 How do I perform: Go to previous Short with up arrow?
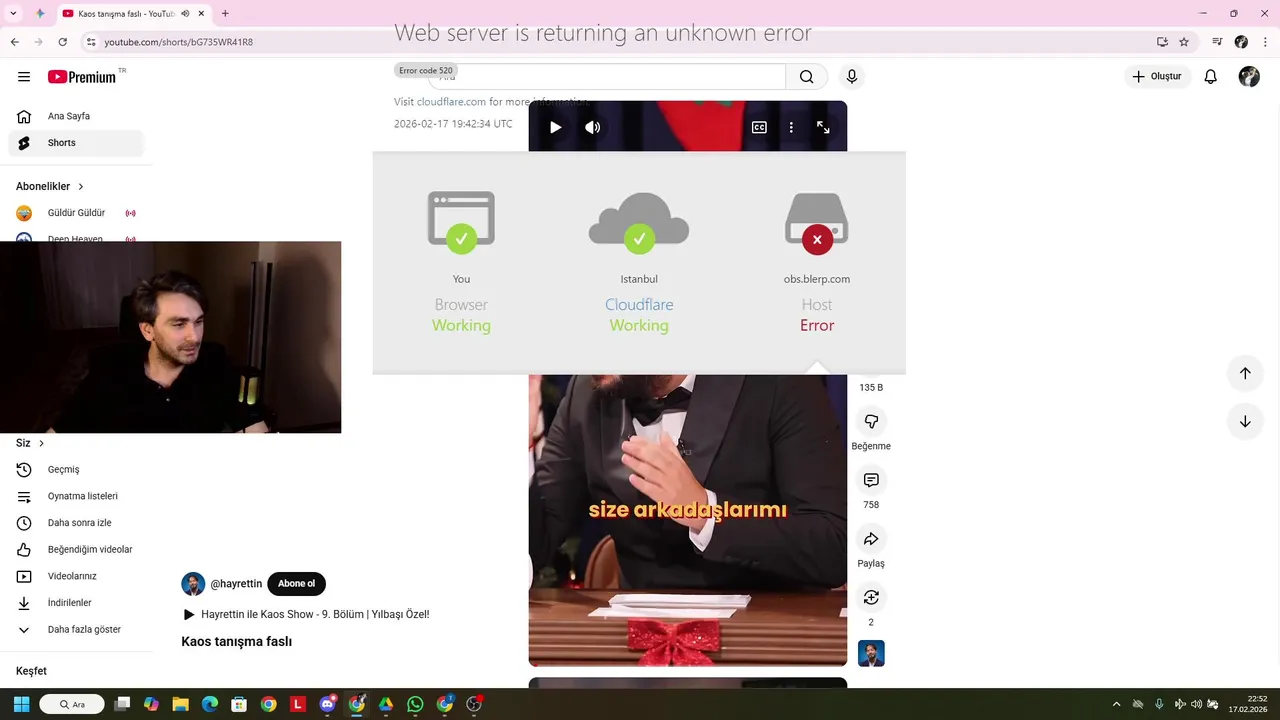pos(1245,373)
